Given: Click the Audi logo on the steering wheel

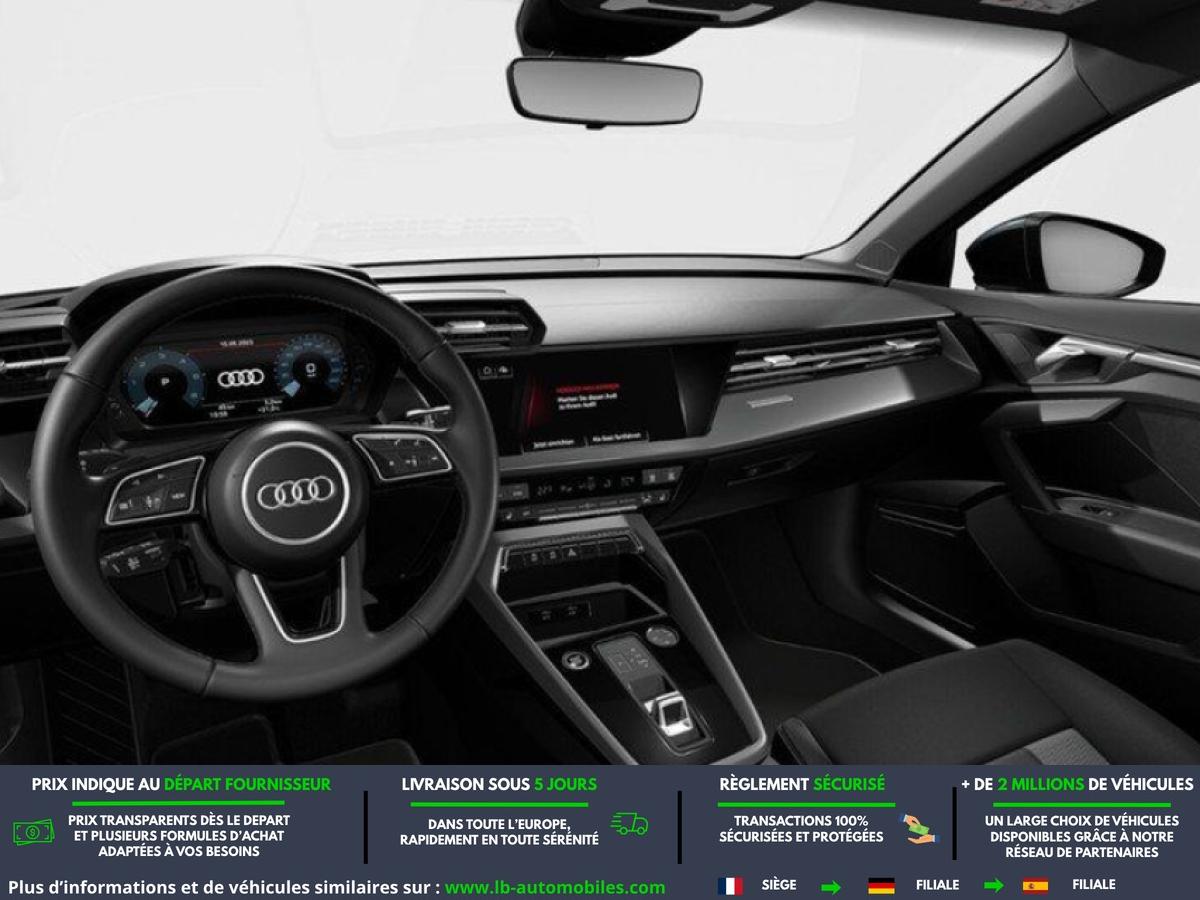Looking at the screenshot, I should coord(296,491).
